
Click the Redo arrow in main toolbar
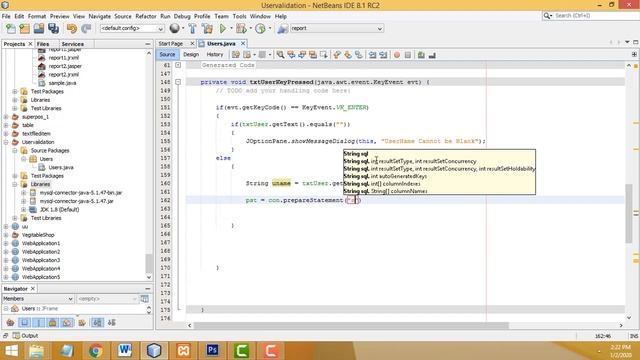click(x=86, y=29)
